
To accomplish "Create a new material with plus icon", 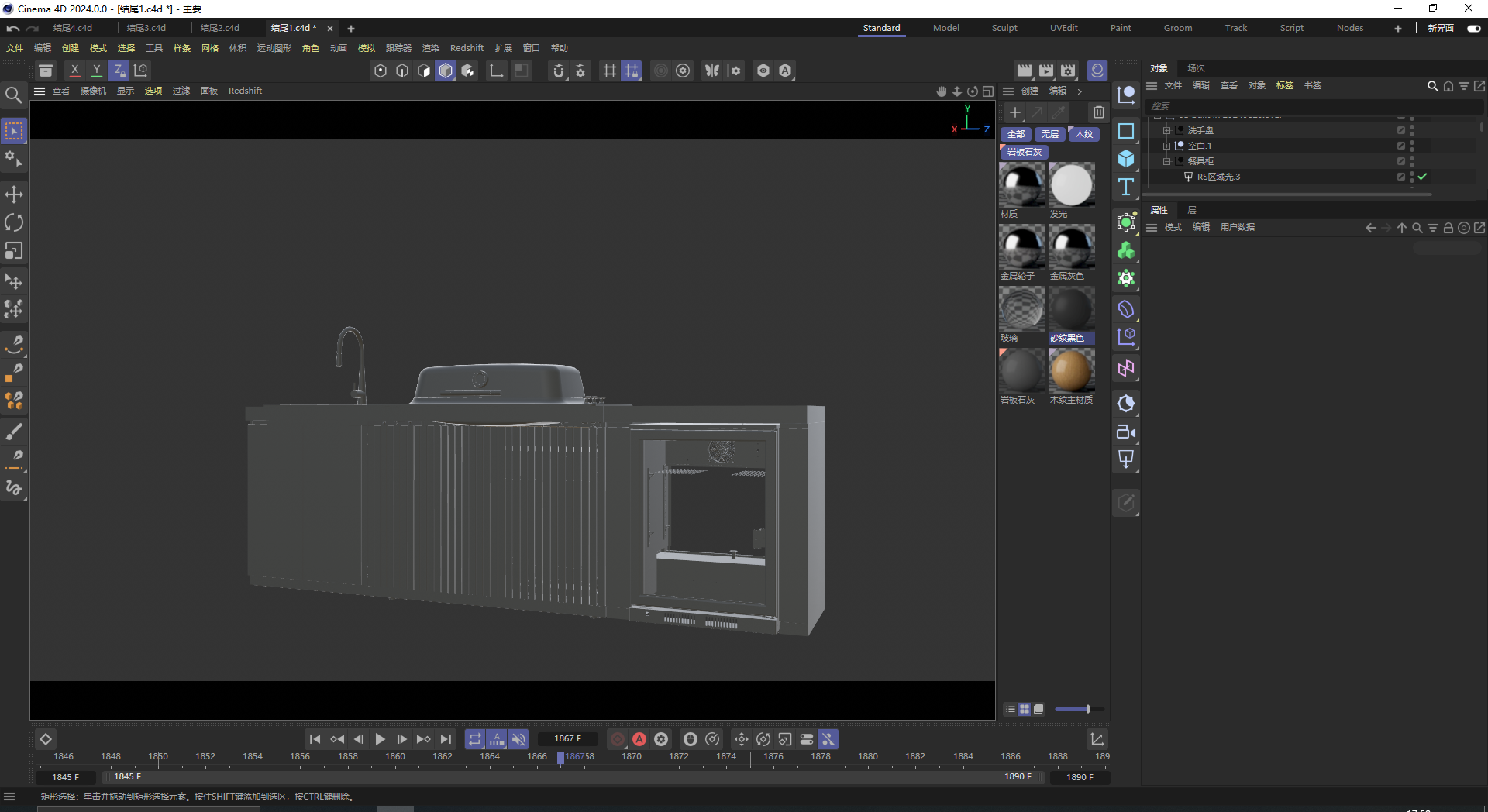I will pyautogui.click(x=1014, y=112).
